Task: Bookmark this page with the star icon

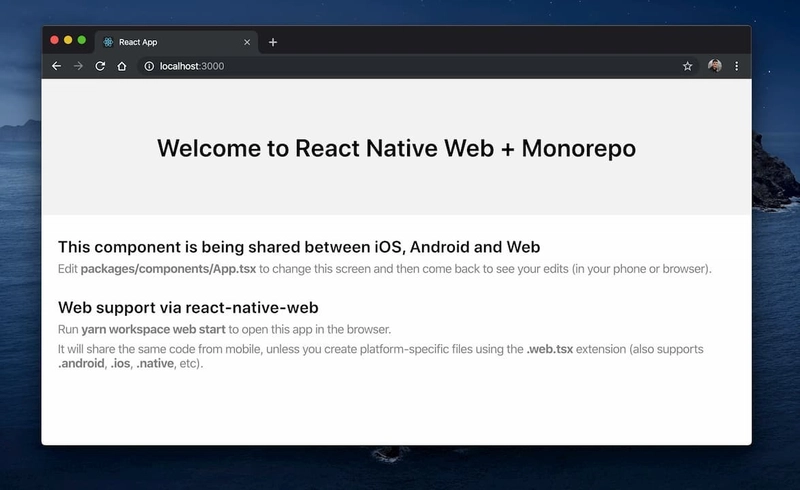Action: (687, 66)
